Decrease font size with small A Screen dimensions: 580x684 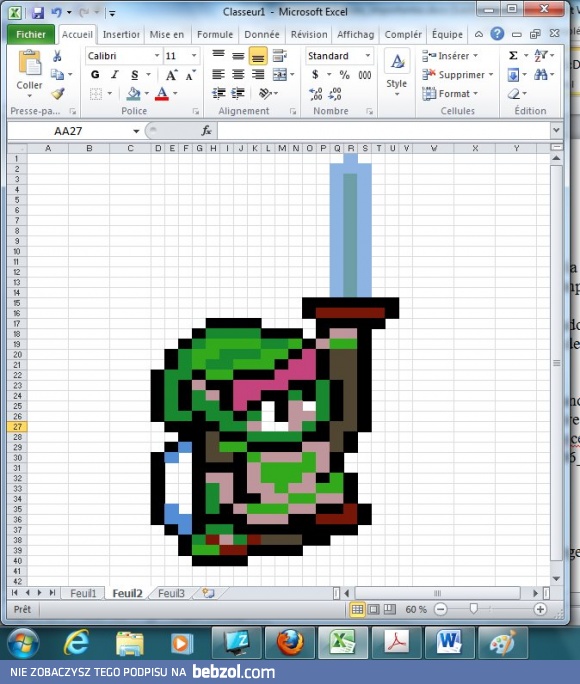(x=191, y=75)
